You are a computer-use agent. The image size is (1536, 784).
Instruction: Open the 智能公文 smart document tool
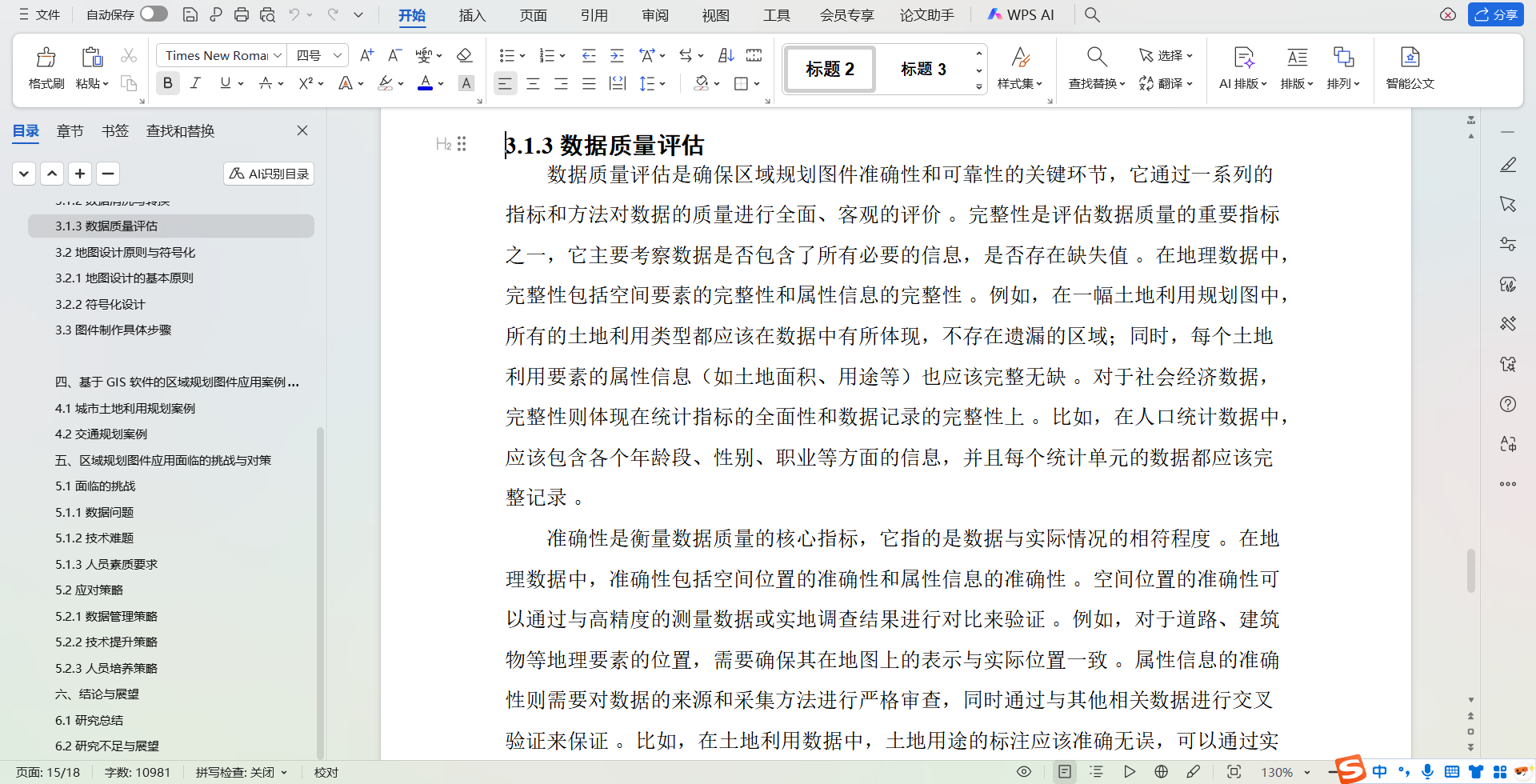[x=1410, y=68]
